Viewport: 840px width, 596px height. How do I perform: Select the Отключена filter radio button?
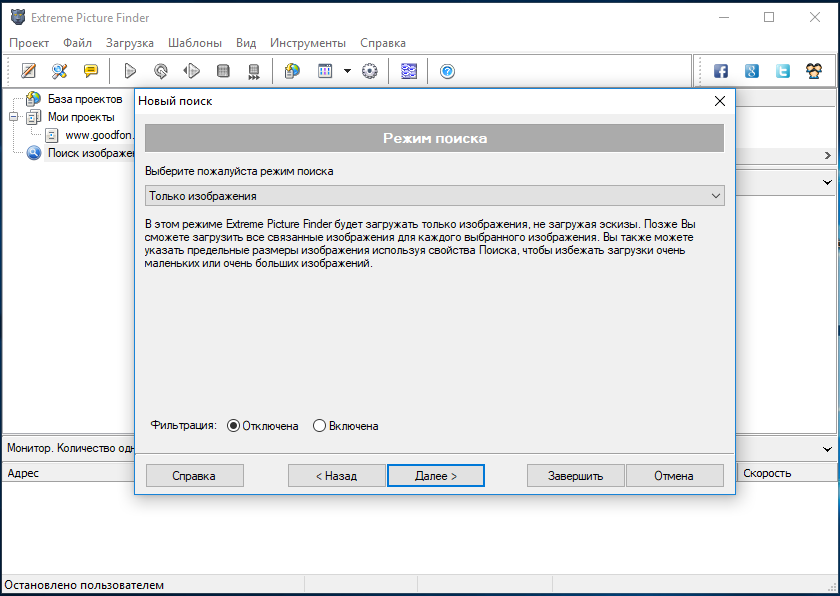pyautogui.click(x=234, y=426)
